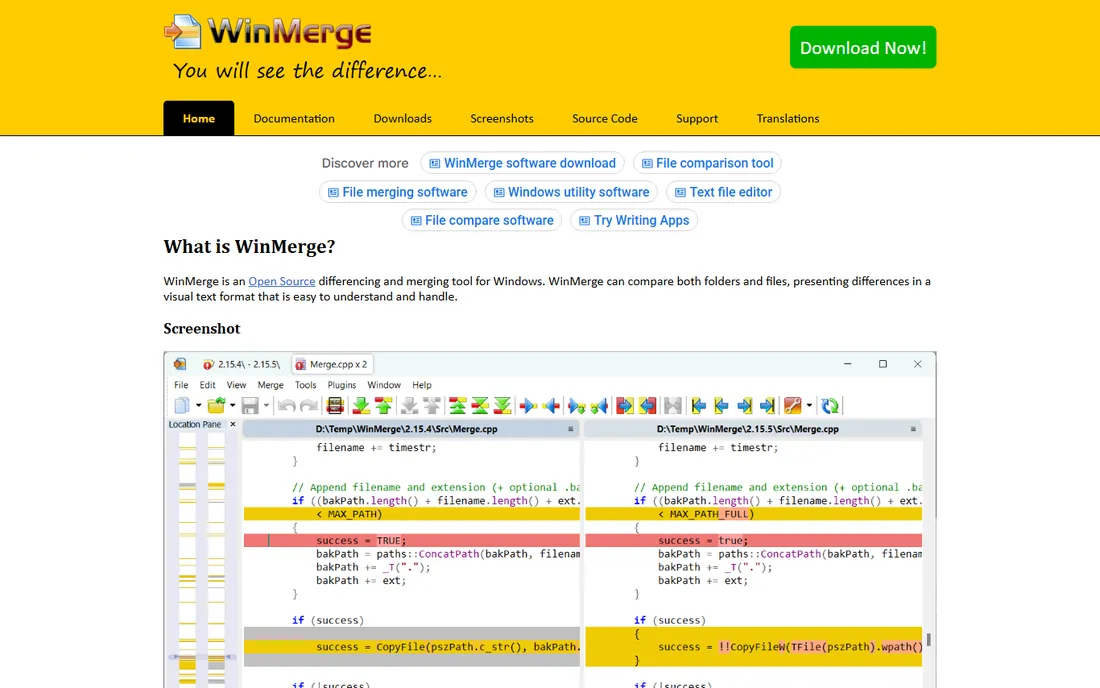1100x688 pixels.
Task: Jump to First Difference icon
Action: tap(457, 405)
